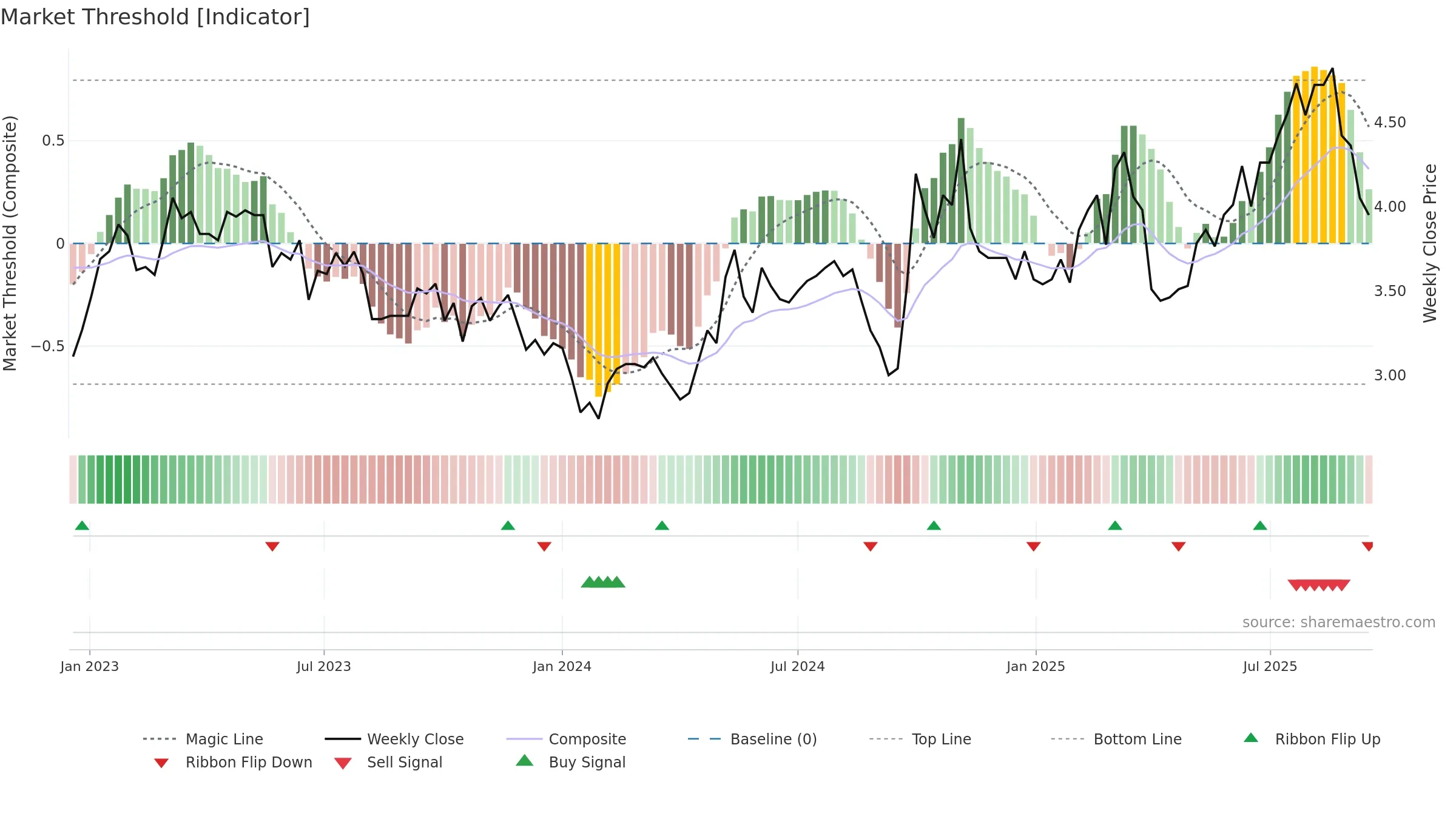Toggle the Baseline (0) legend entry
Viewport: 1456px width, 819px height.
point(752,739)
